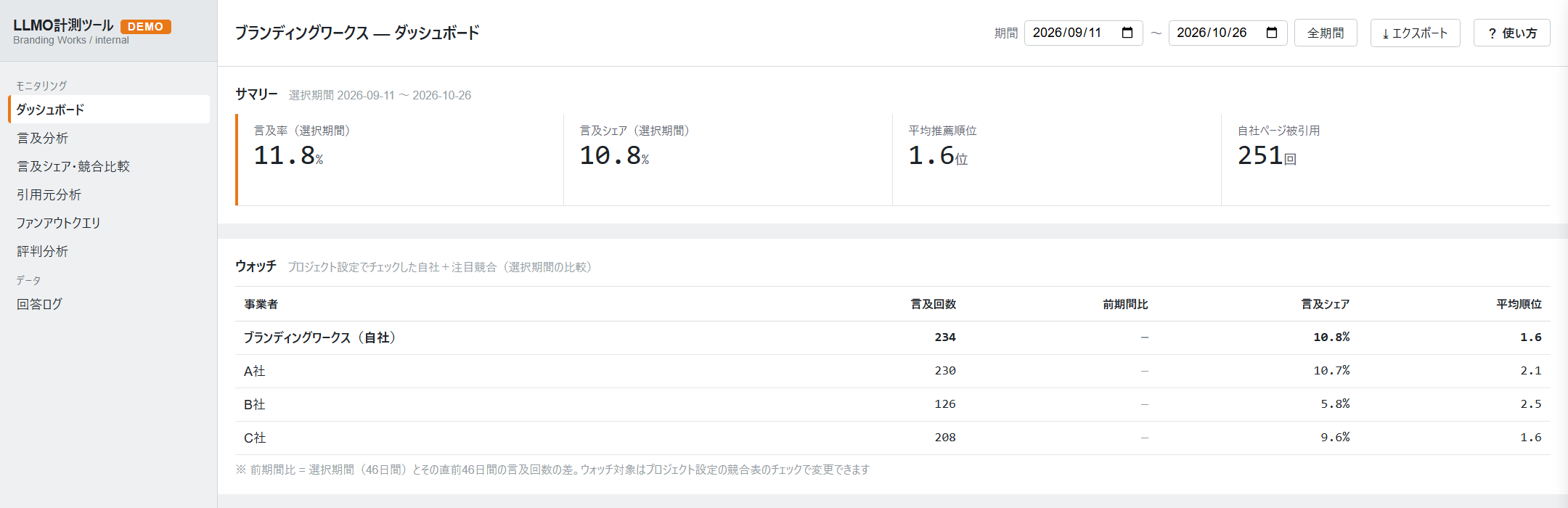
Task: Click the 234 mention count cell
Action: coord(945,337)
